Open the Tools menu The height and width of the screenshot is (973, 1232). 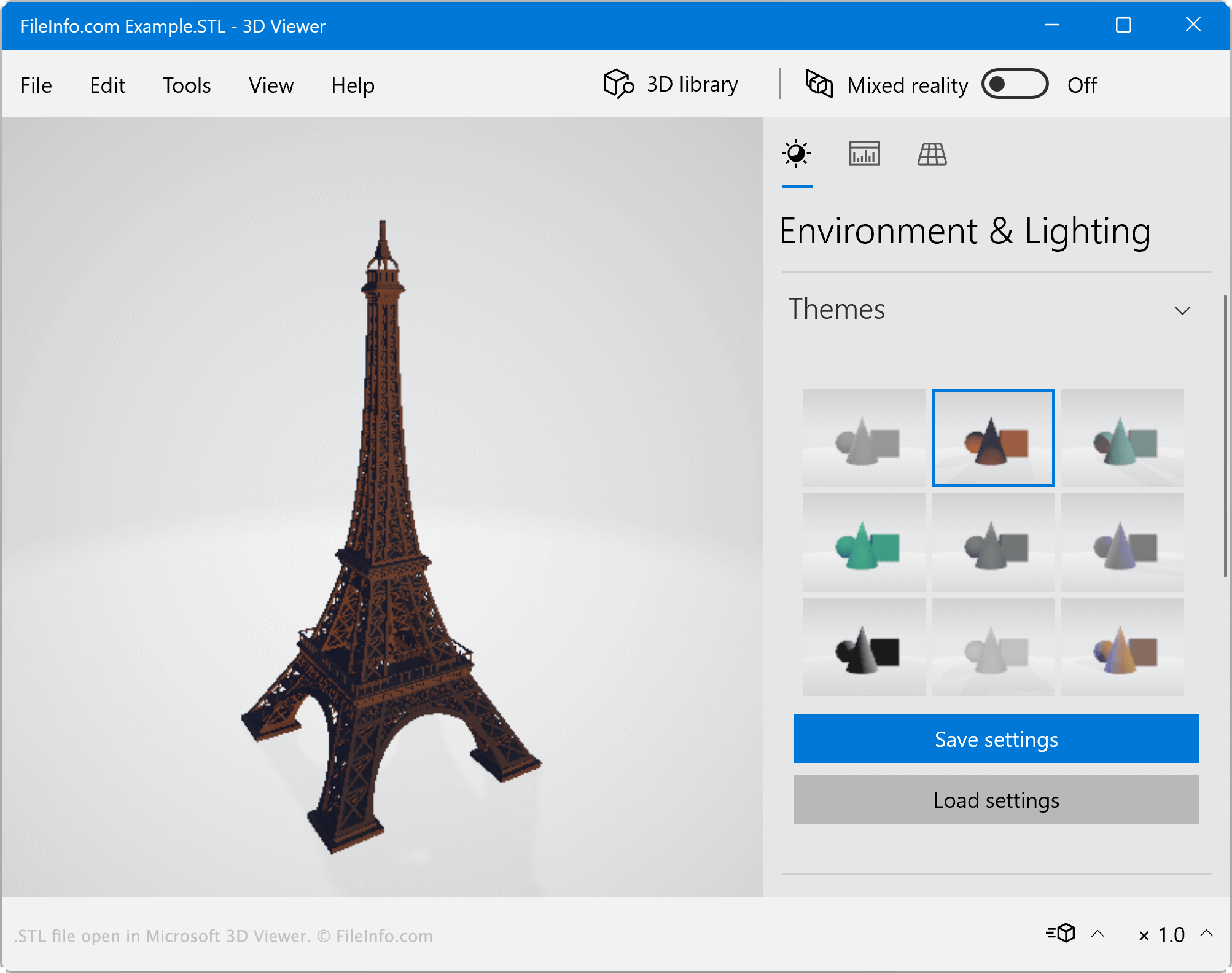point(186,85)
